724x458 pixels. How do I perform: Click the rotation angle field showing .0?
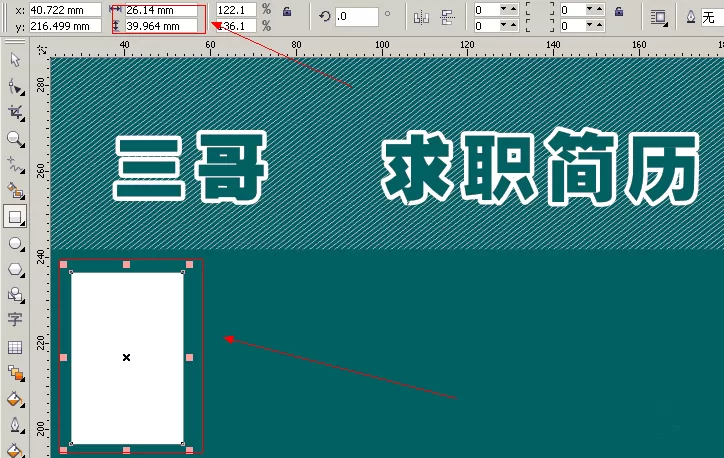coord(356,17)
